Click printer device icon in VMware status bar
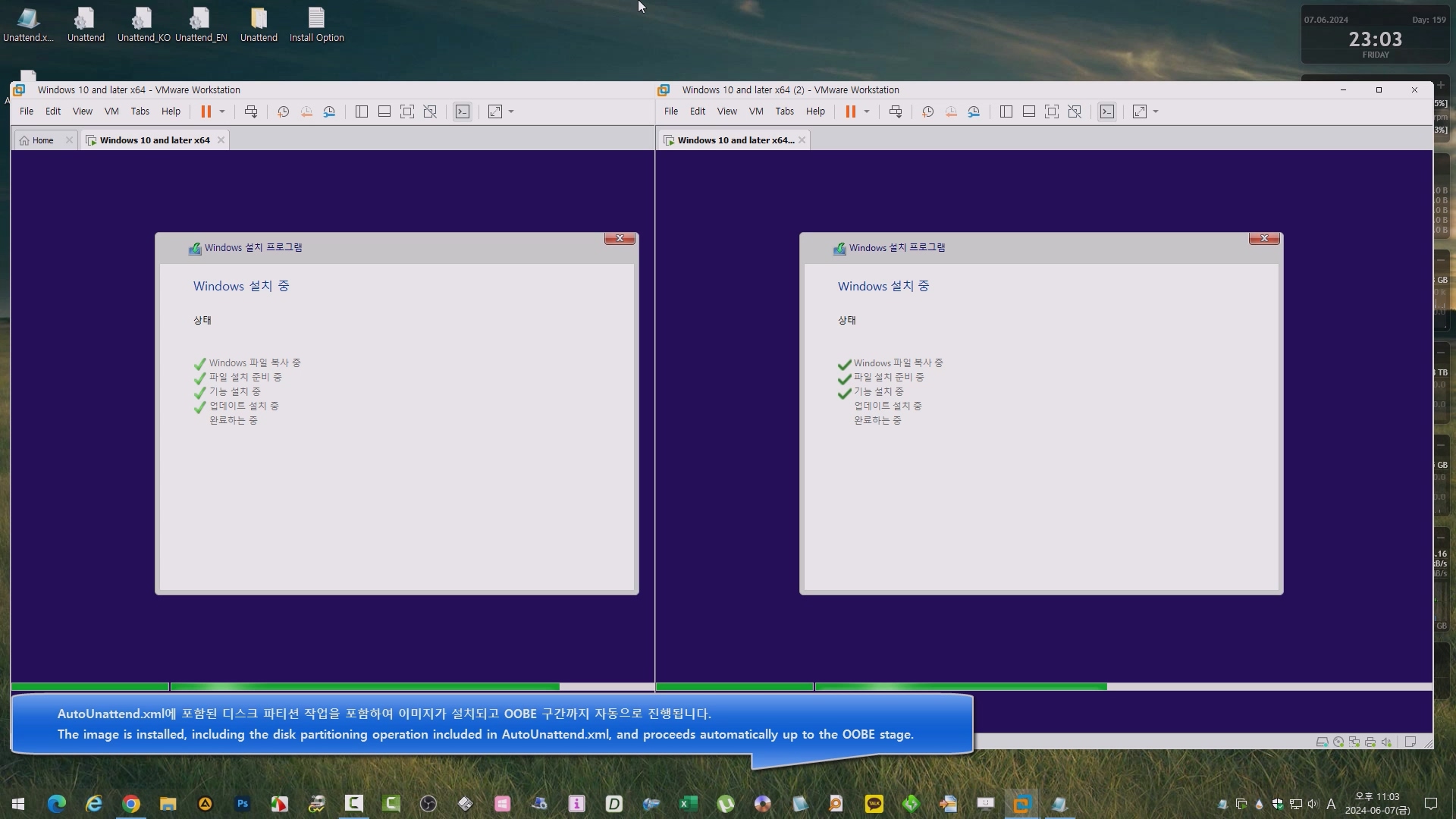1456x819 pixels. pos(1370,742)
